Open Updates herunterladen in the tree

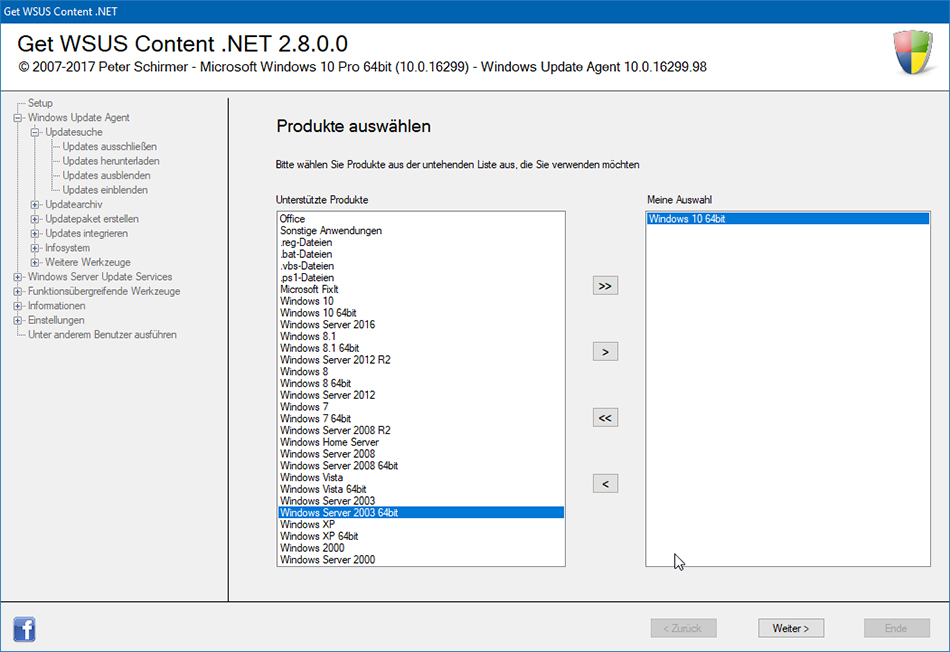(111, 161)
